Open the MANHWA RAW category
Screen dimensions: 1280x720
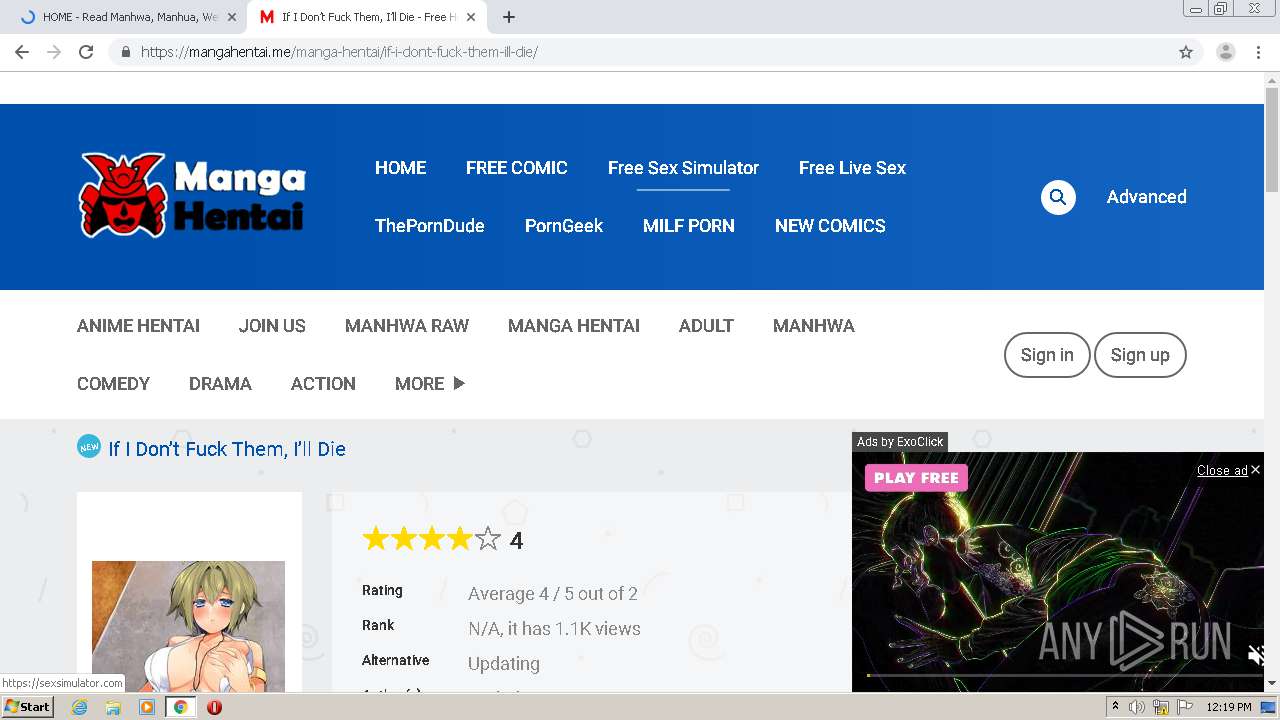(x=407, y=326)
